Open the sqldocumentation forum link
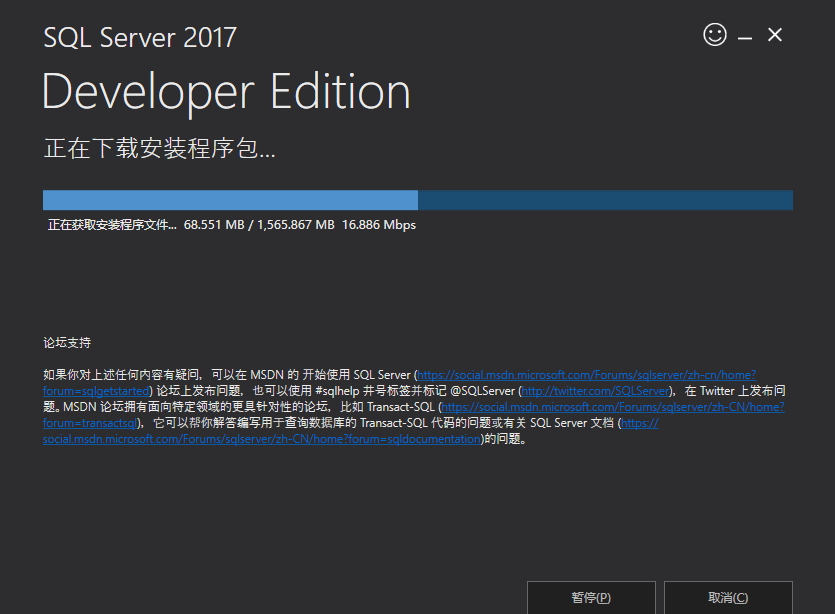Viewport: 835px width, 614px height. point(261,439)
